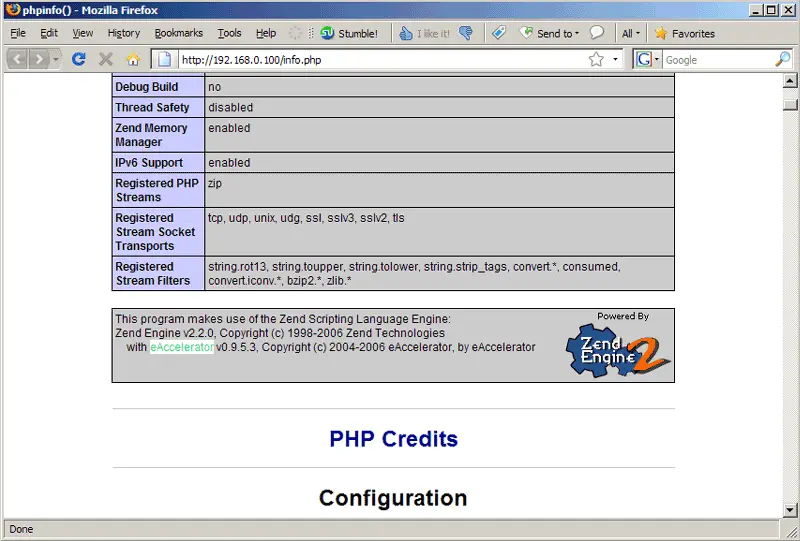This screenshot has height=541, width=800.
Task: Bookmark this page with the star icon
Action: click(596, 60)
